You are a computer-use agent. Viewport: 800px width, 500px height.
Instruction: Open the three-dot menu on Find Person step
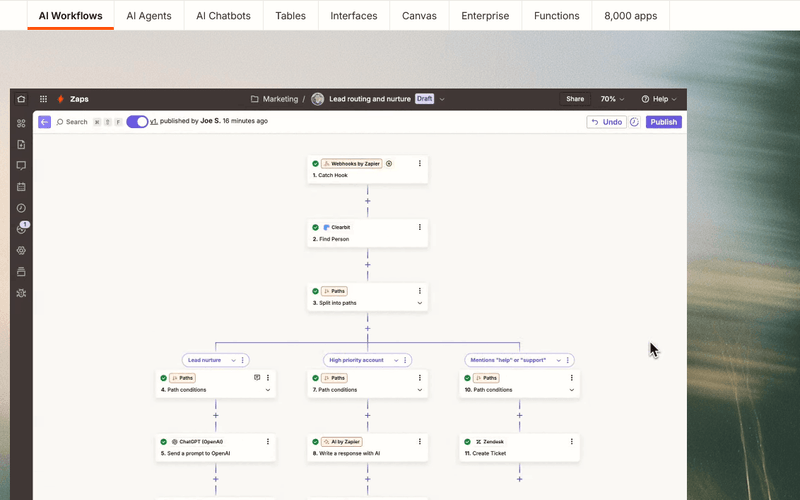pos(420,227)
